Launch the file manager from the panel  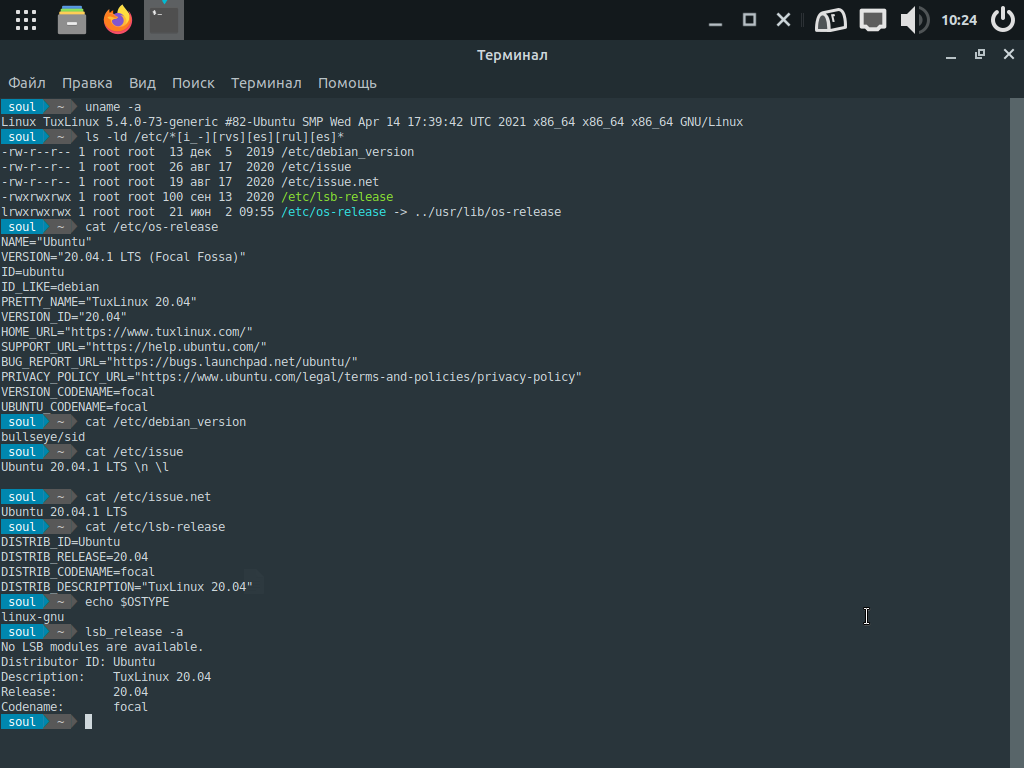click(72, 20)
